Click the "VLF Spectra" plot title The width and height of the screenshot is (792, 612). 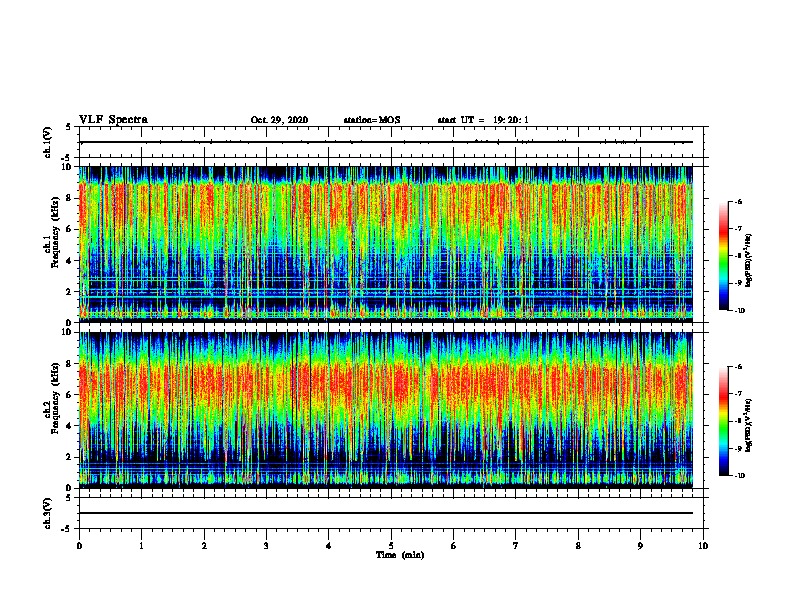(113, 120)
